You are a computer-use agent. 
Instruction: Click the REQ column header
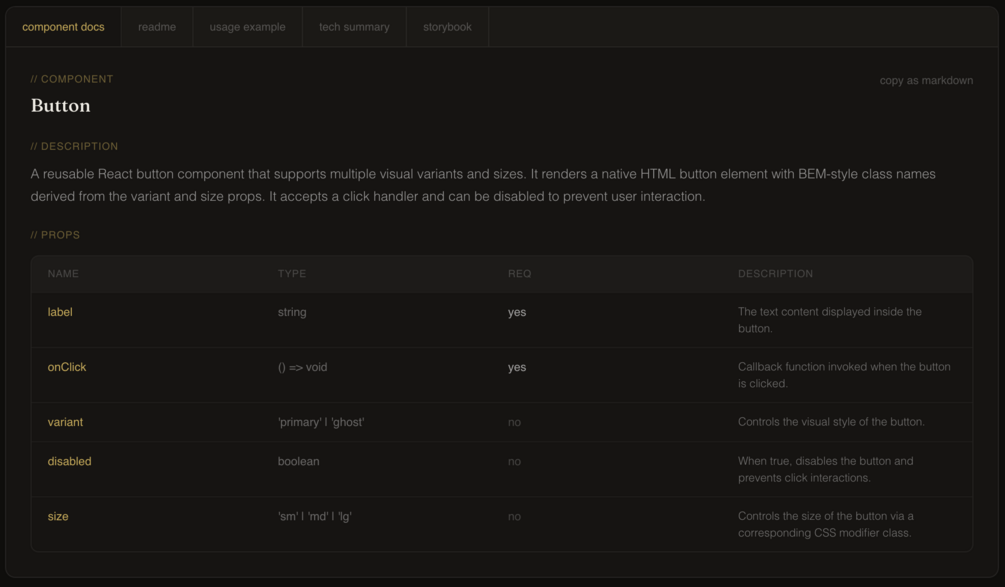(519, 274)
